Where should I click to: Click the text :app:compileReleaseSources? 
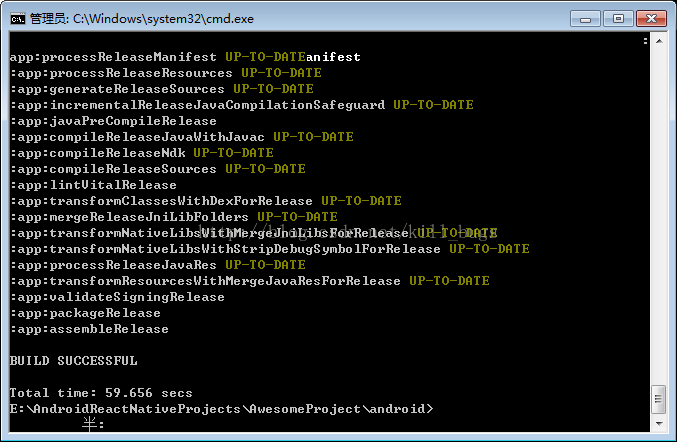113,169
